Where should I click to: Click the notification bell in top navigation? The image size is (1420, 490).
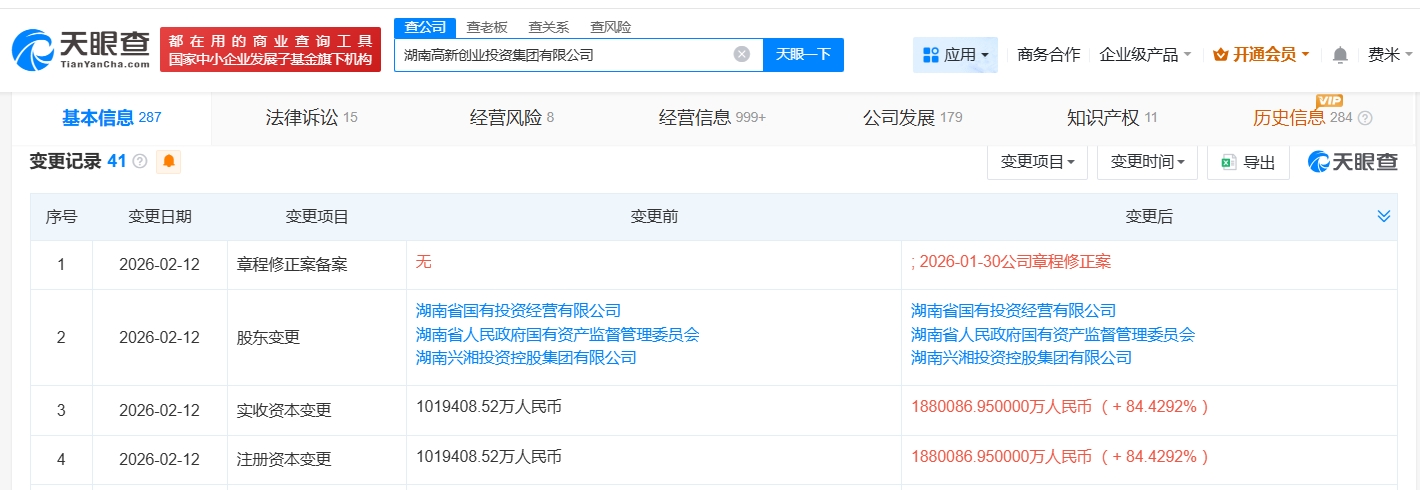tap(1340, 55)
